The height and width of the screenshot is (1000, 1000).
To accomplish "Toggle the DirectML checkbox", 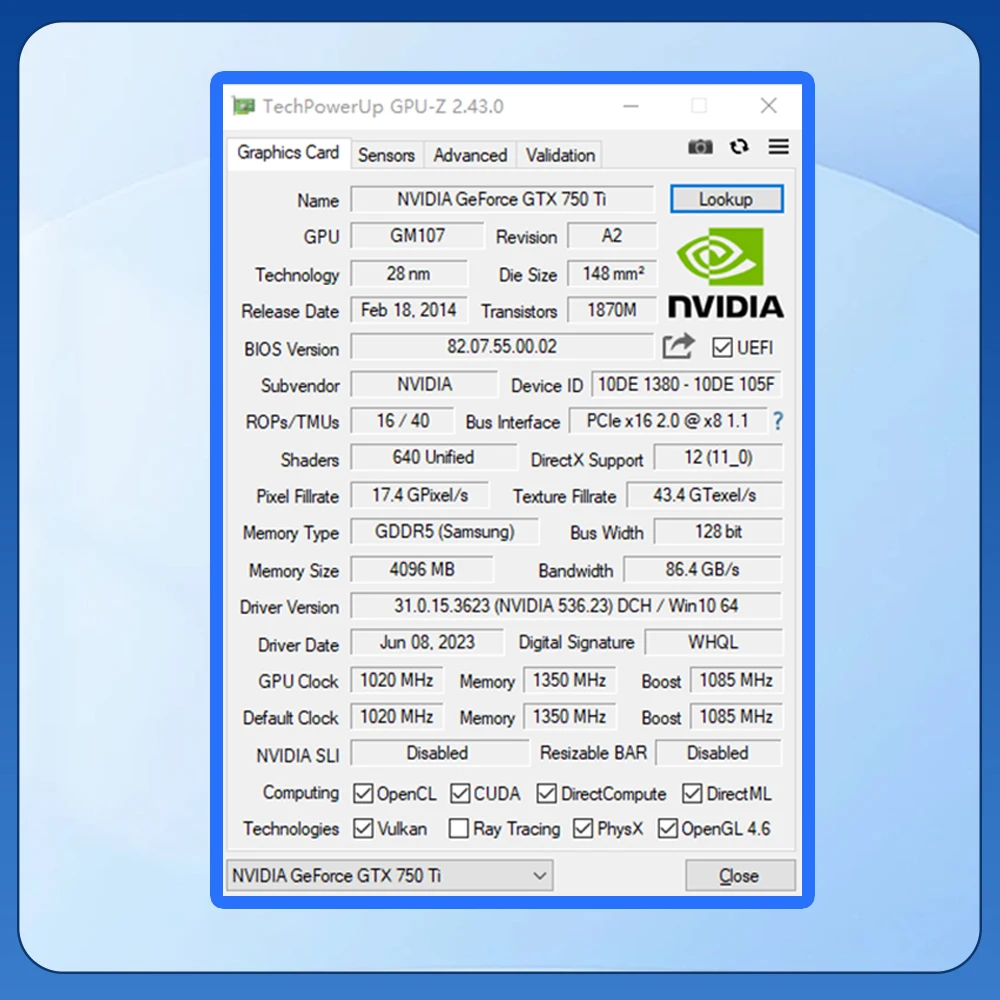I will click(692, 793).
